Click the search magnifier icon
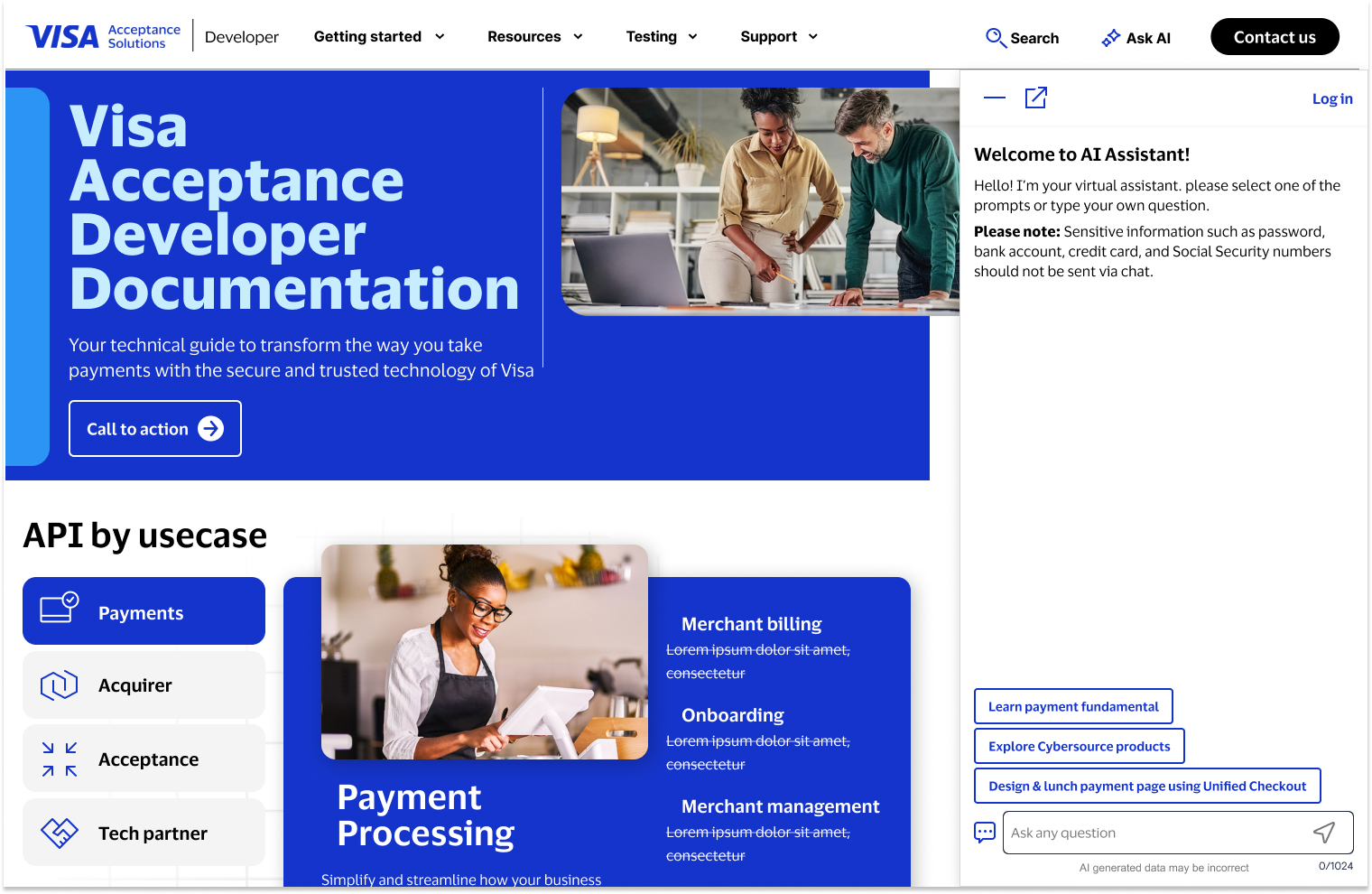 point(996,37)
